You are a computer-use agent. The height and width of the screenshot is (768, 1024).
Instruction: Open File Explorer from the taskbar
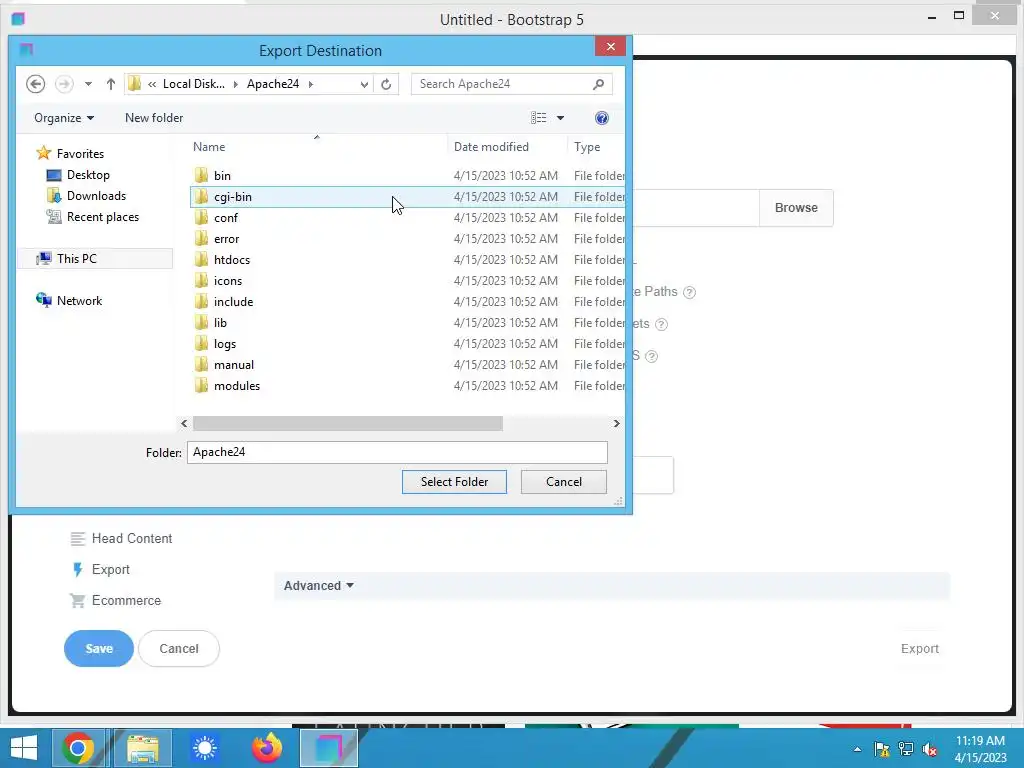(143, 748)
